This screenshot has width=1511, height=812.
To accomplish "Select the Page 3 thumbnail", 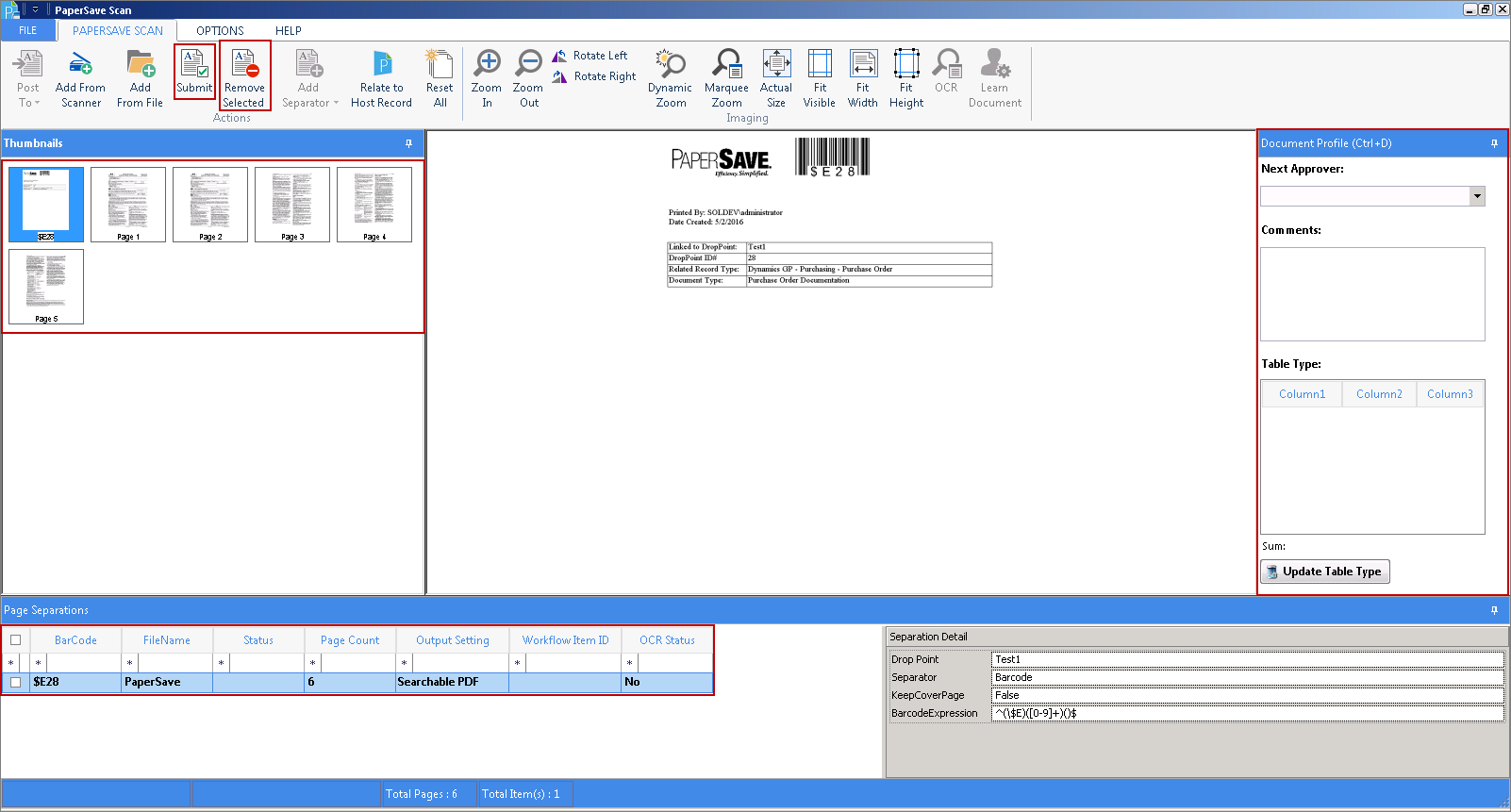I will pyautogui.click(x=292, y=205).
